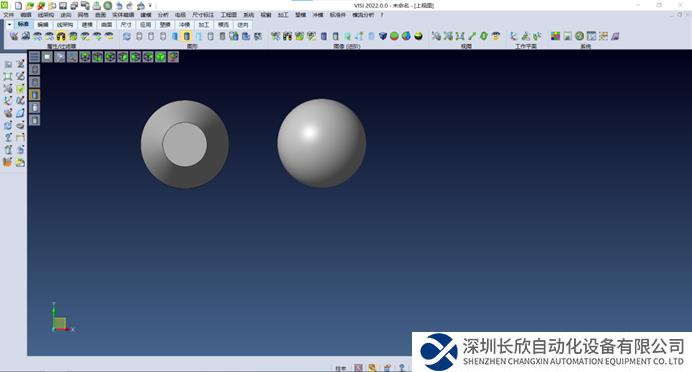Click the red square icon in status bar
This screenshot has width=692, height=372.
click(358, 368)
